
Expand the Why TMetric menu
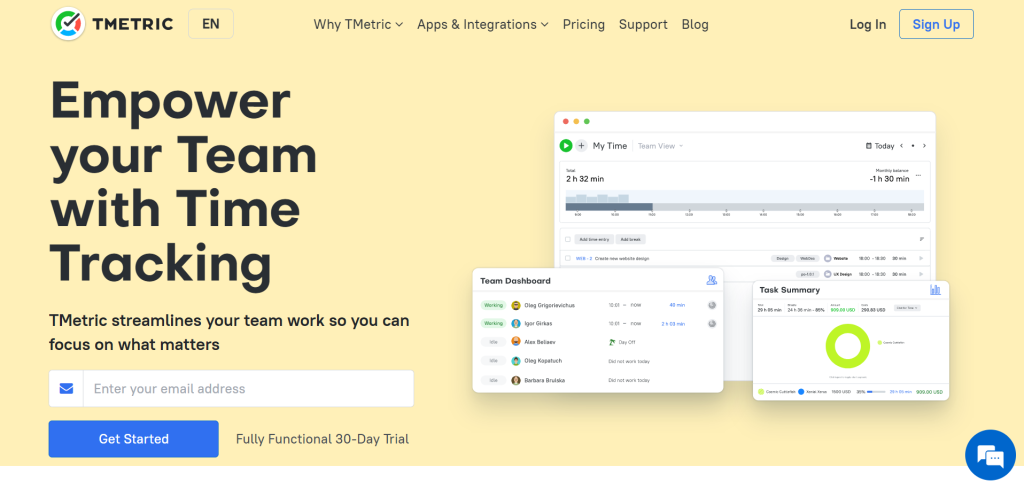(x=359, y=24)
